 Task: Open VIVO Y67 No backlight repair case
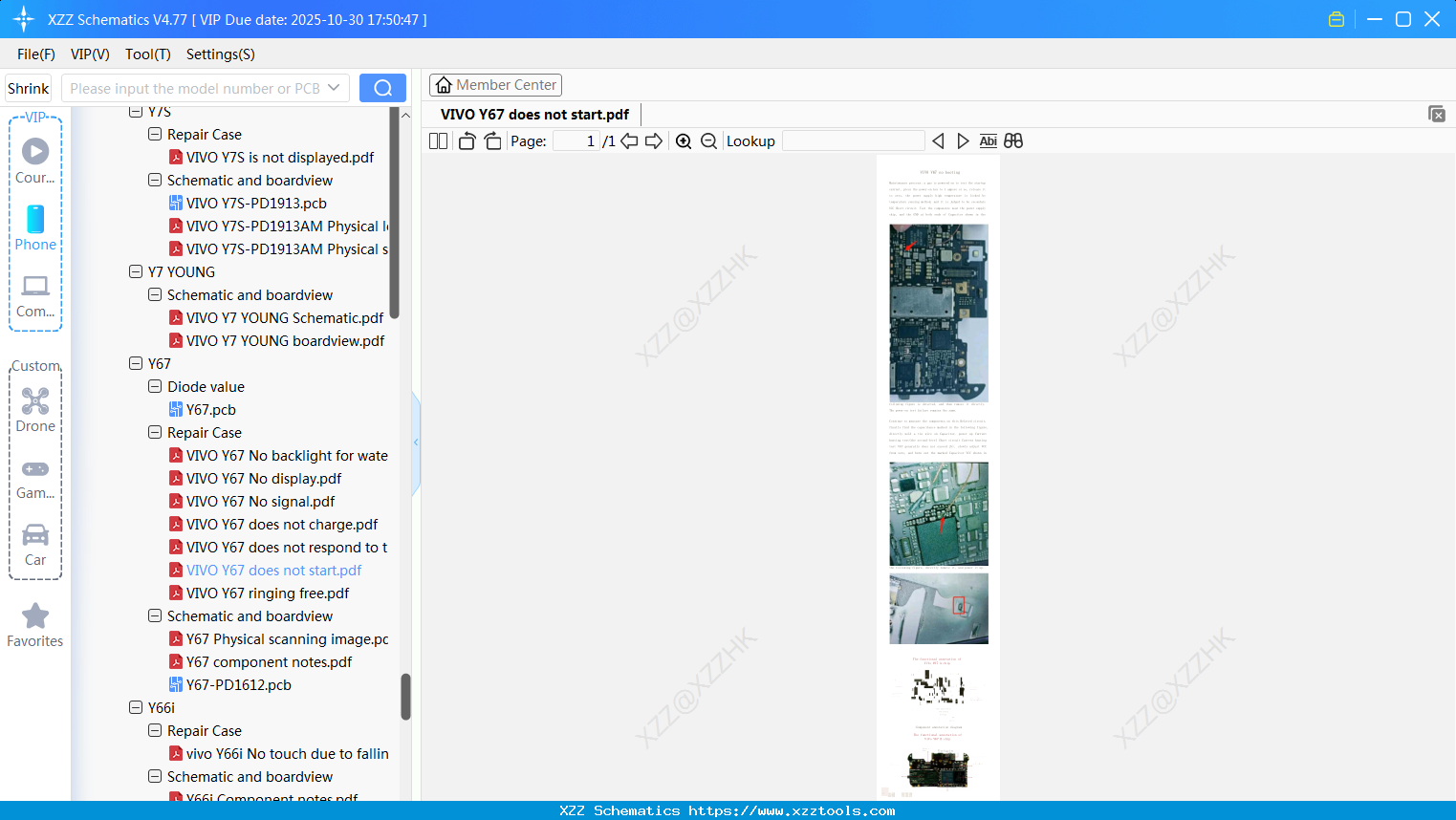click(287, 455)
